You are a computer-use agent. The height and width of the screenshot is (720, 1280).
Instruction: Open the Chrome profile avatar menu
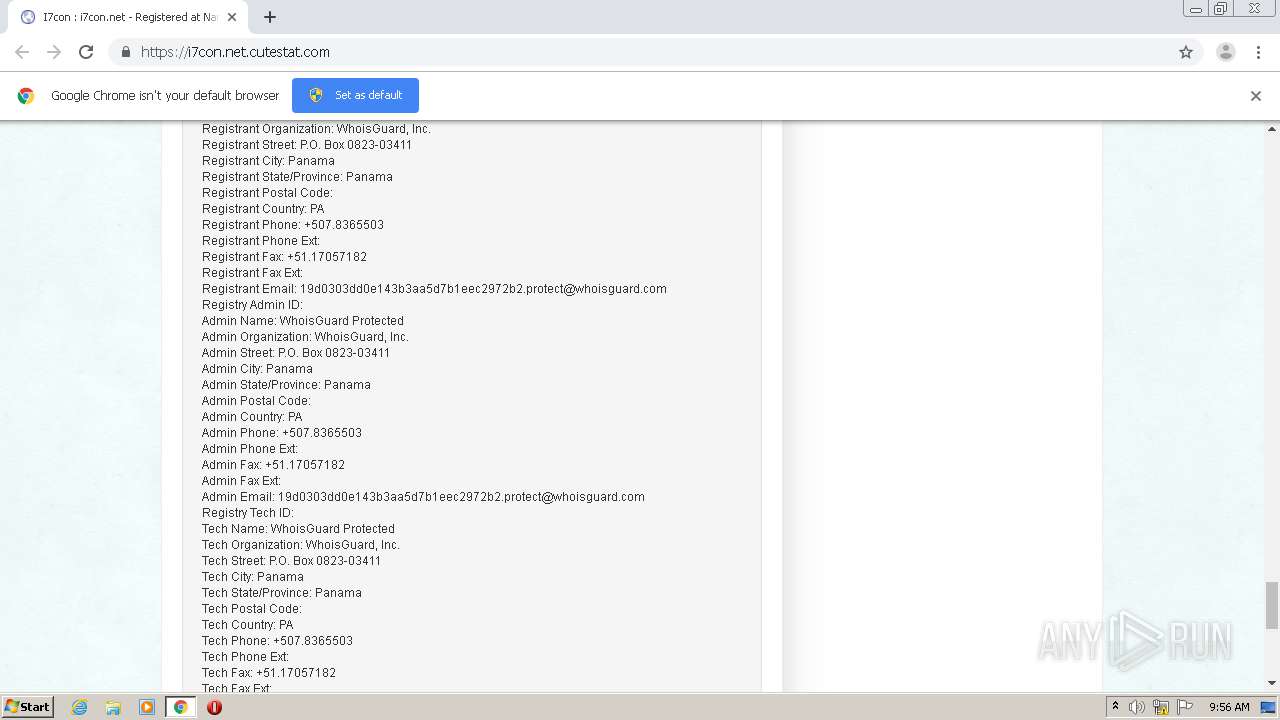[x=1226, y=52]
